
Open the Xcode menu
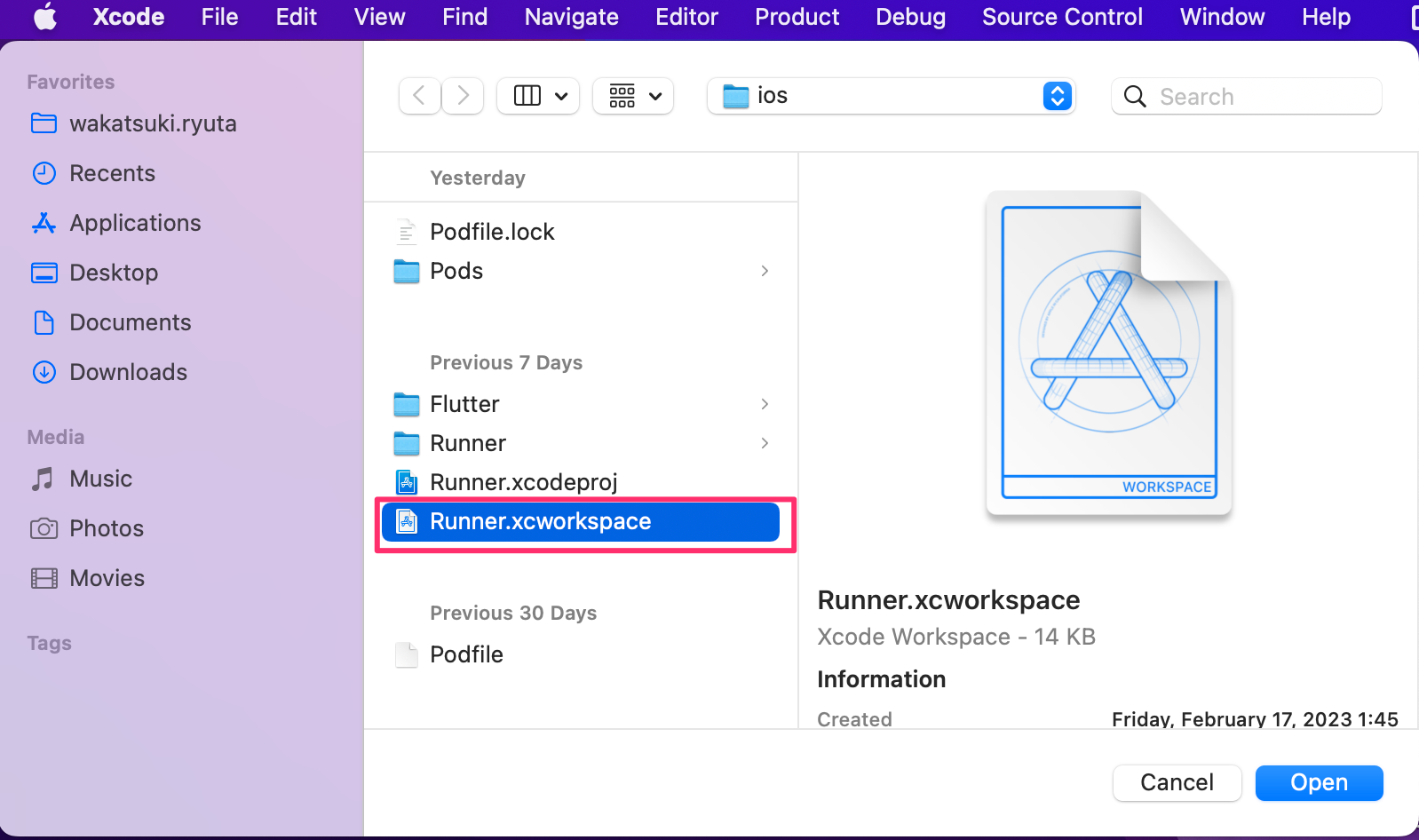(129, 17)
